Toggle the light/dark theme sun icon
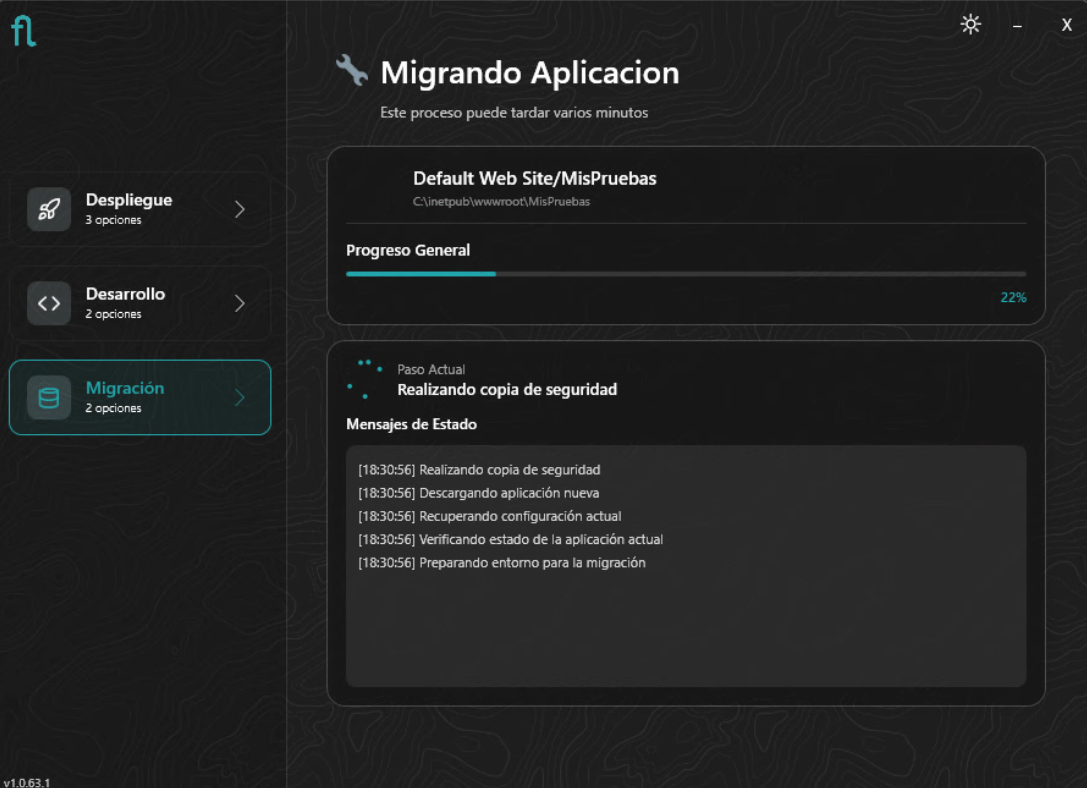 click(971, 24)
